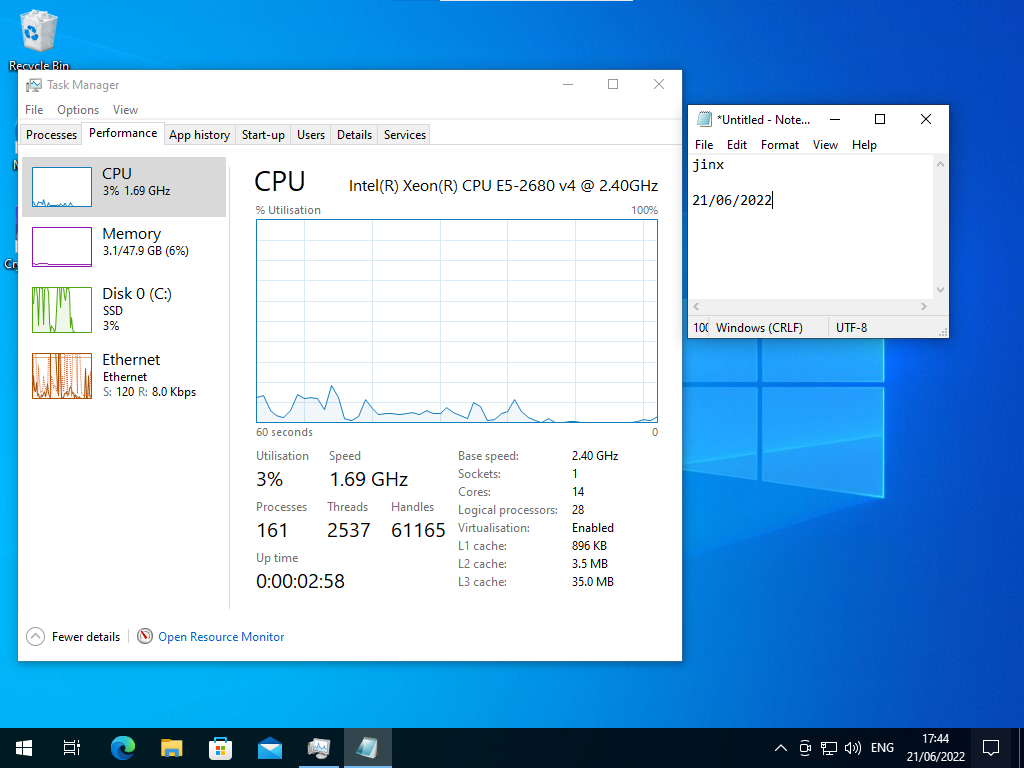
Task: Open the App history tab
Action: [x=199, y=135]
